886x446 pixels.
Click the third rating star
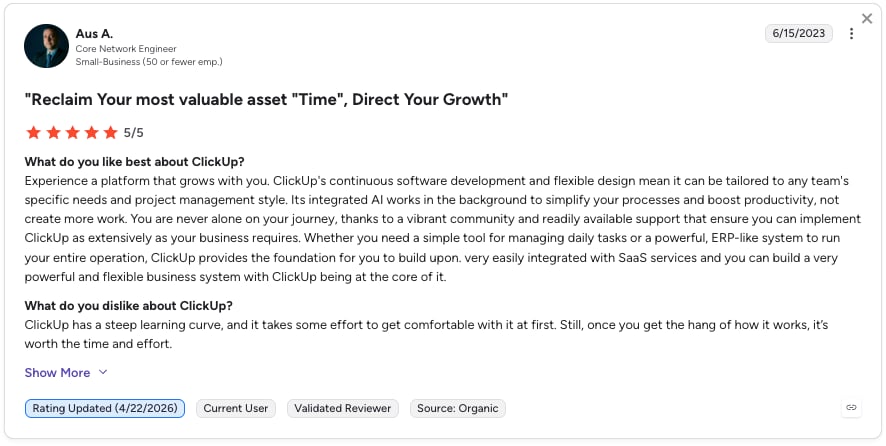(72, 133)
